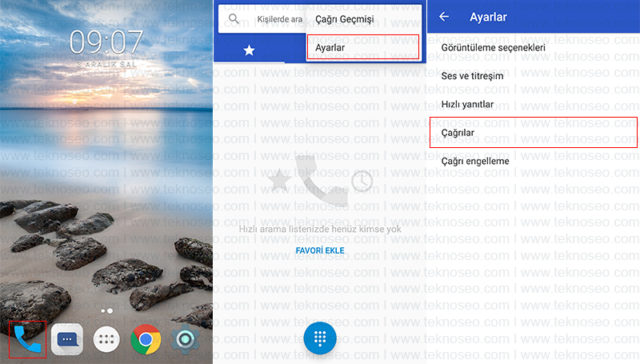
Task: Open the Phone app on home screen
Action: 27,339
